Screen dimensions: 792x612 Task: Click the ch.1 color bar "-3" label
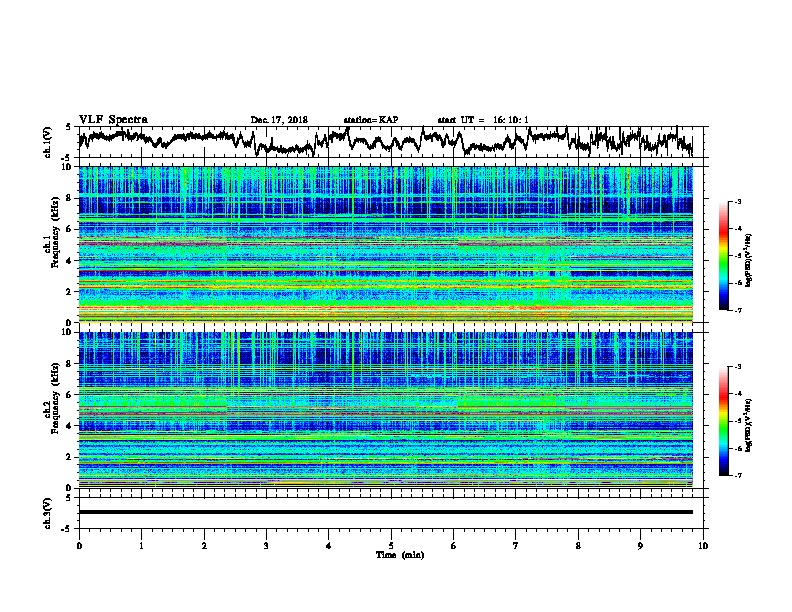[738, 201]
